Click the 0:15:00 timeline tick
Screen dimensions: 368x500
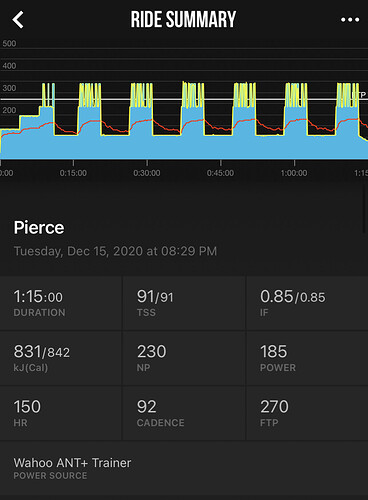[73, 173]
